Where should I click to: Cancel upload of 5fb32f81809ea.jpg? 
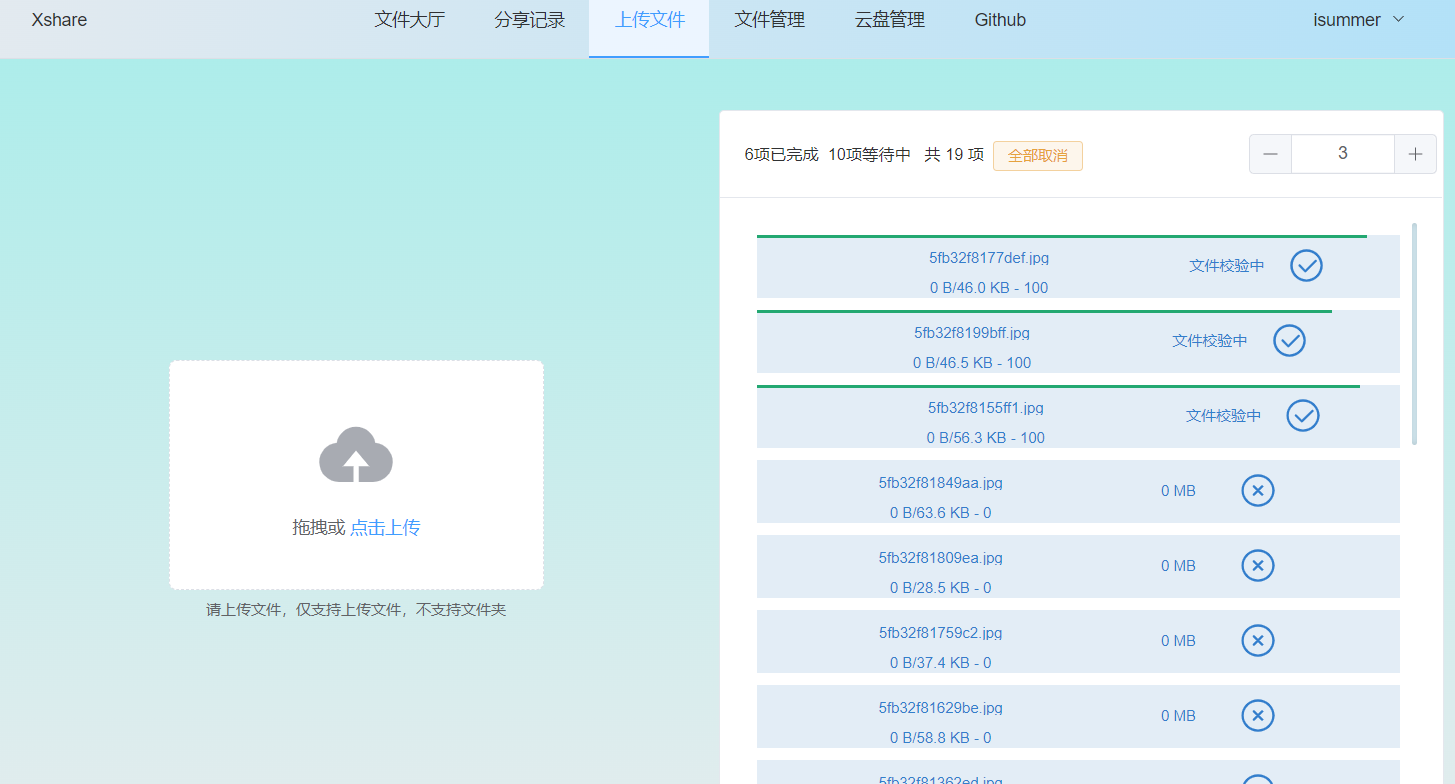click(x=1258, y=565)
